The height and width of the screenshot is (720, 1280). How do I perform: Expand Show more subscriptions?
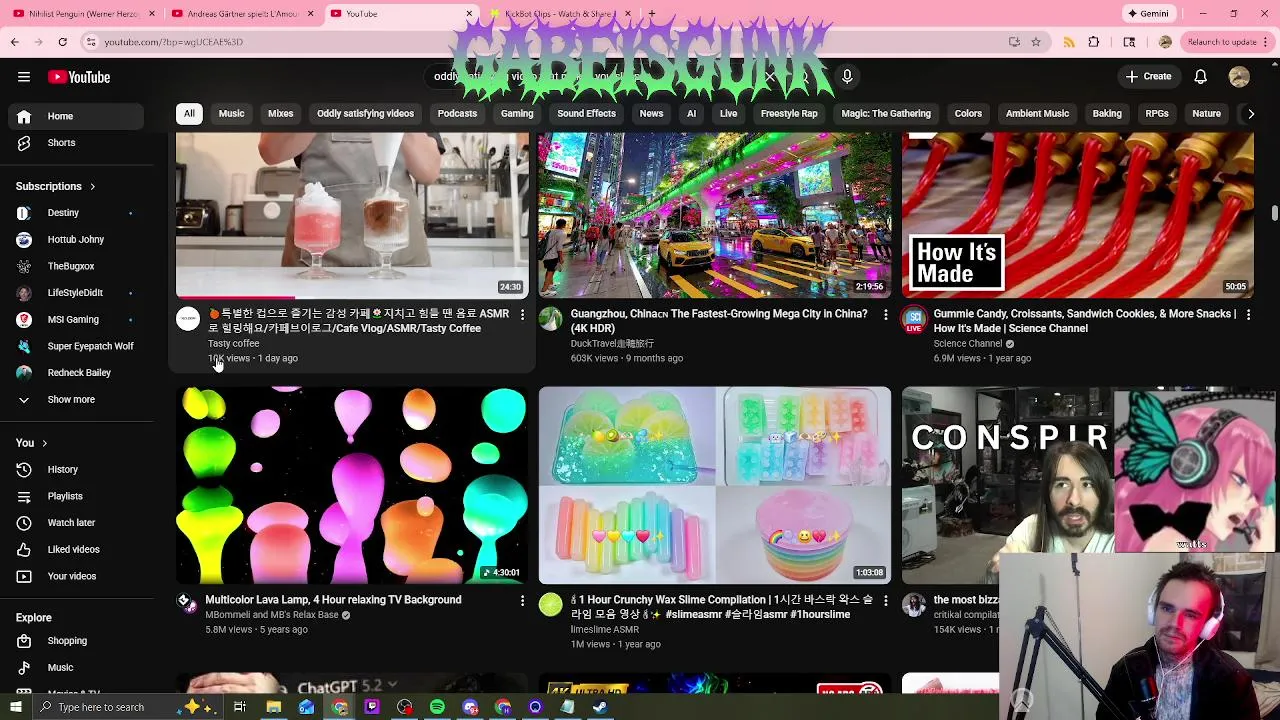76,400
